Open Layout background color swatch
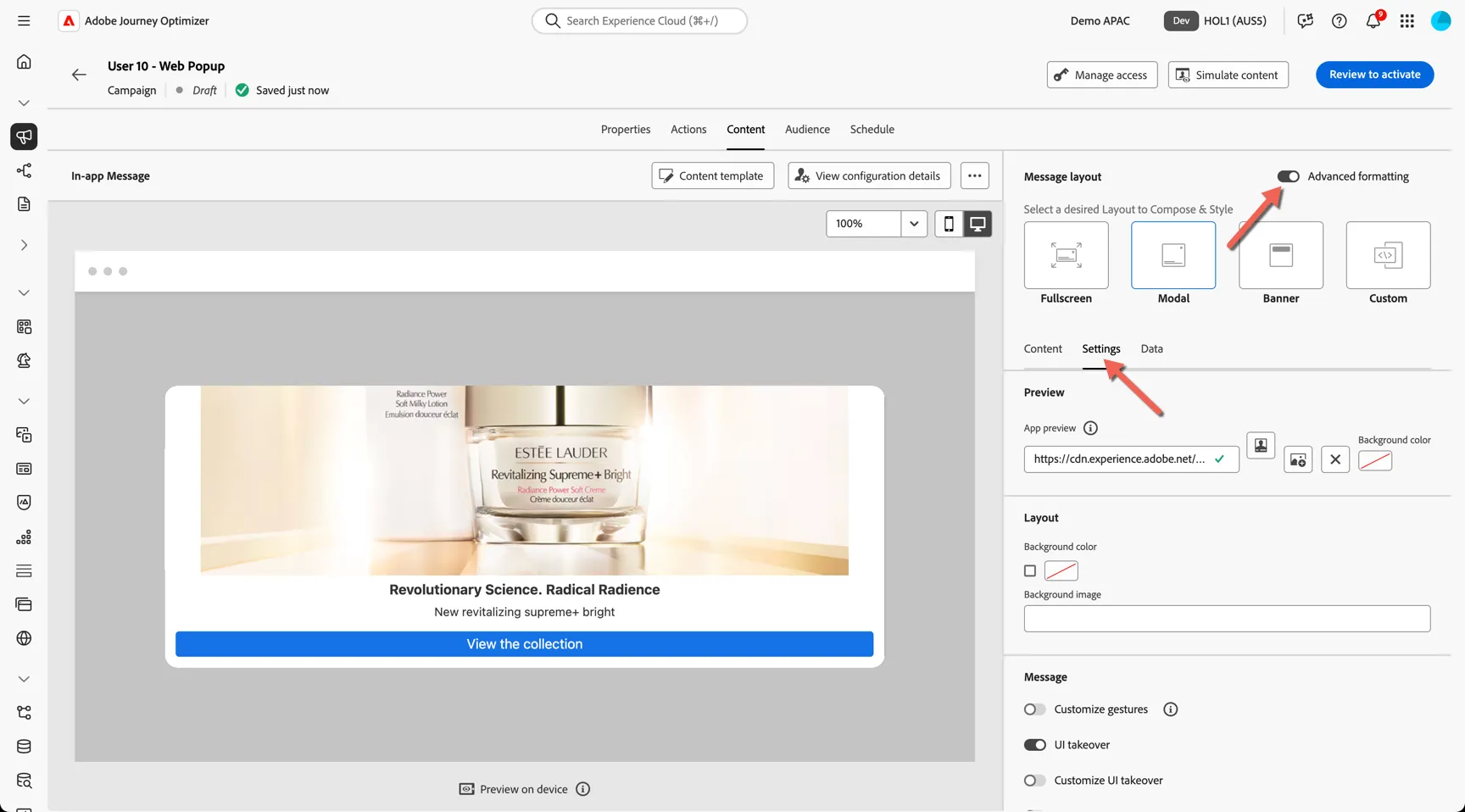The width and height of the screenshot is (1465, 812). (x=1061, y=571)
